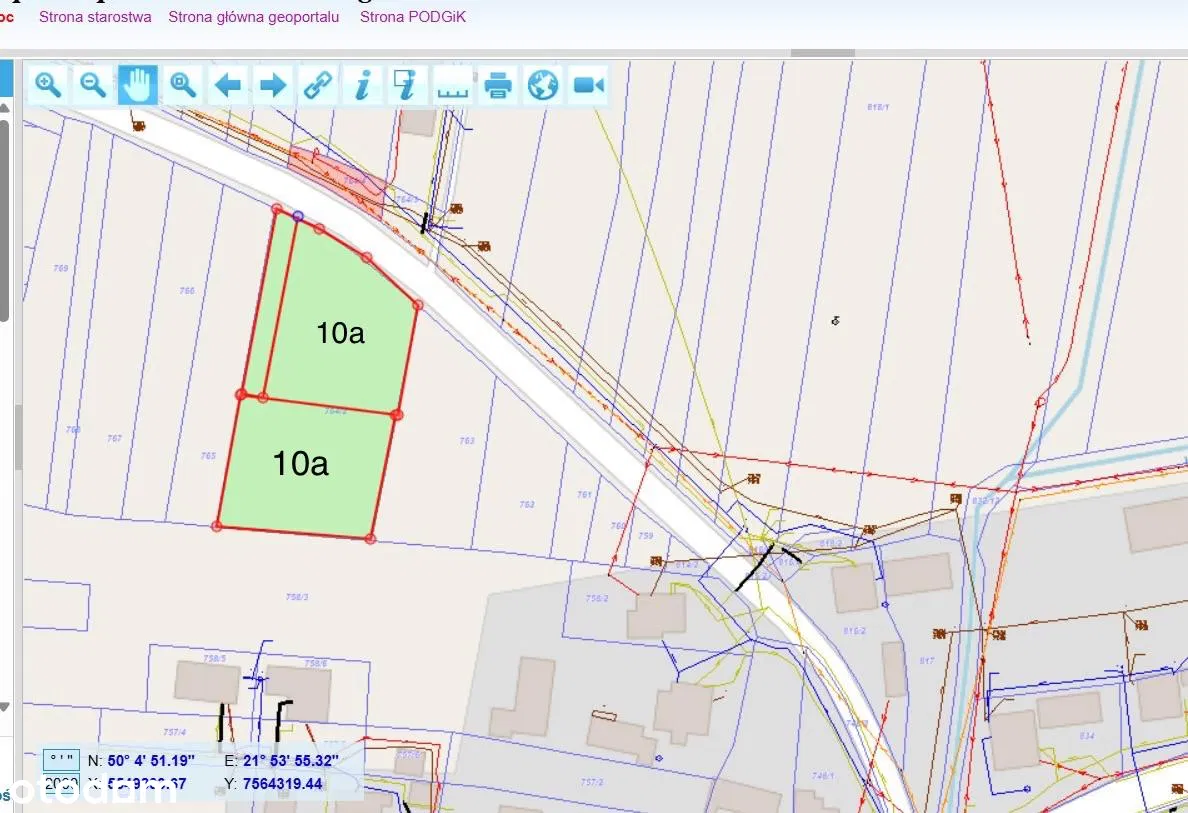Viewport: 1188px width, 813px height.
Task: Click the video camera icon
Action: point(589,85)
